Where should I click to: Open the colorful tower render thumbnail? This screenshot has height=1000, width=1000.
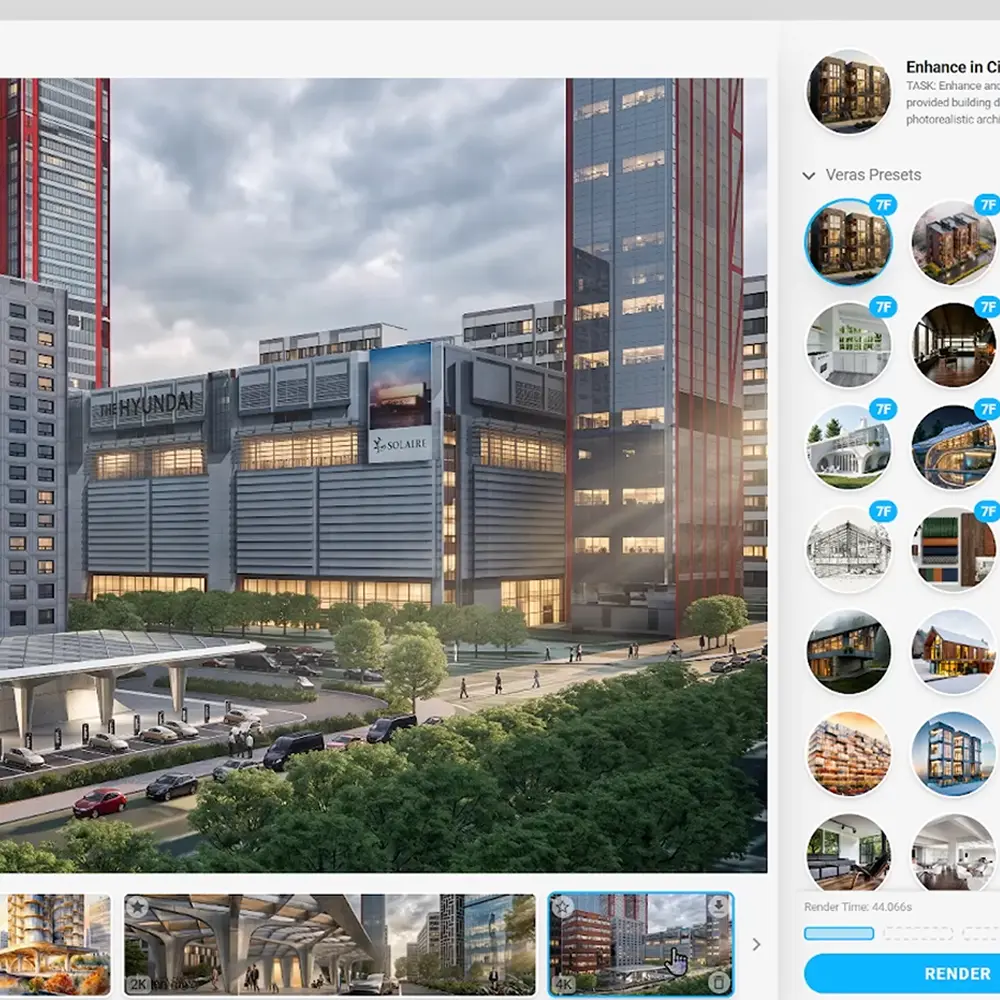click(x=55, y=945)
